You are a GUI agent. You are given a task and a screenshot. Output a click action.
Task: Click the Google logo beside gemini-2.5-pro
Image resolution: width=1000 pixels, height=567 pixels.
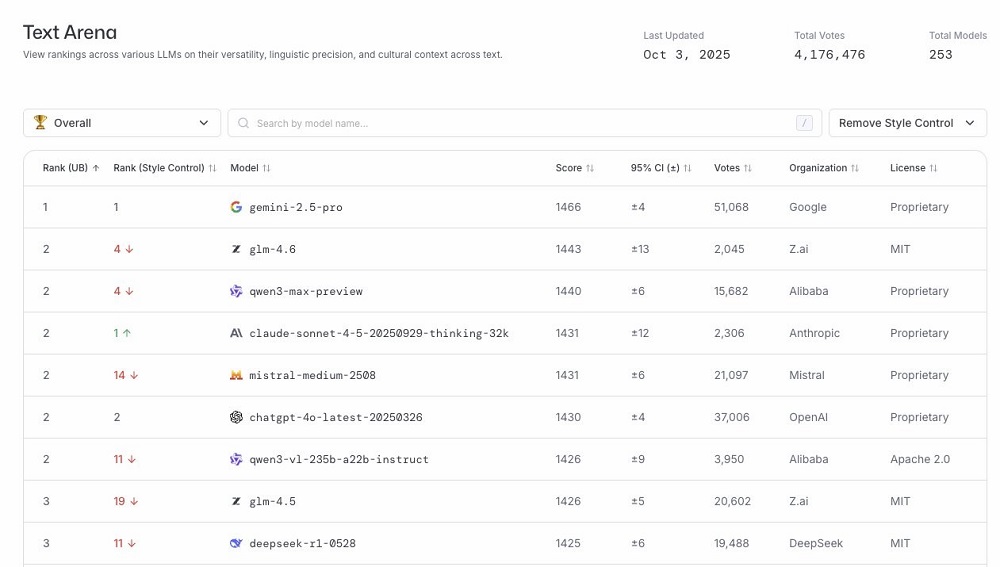(236, 207)
